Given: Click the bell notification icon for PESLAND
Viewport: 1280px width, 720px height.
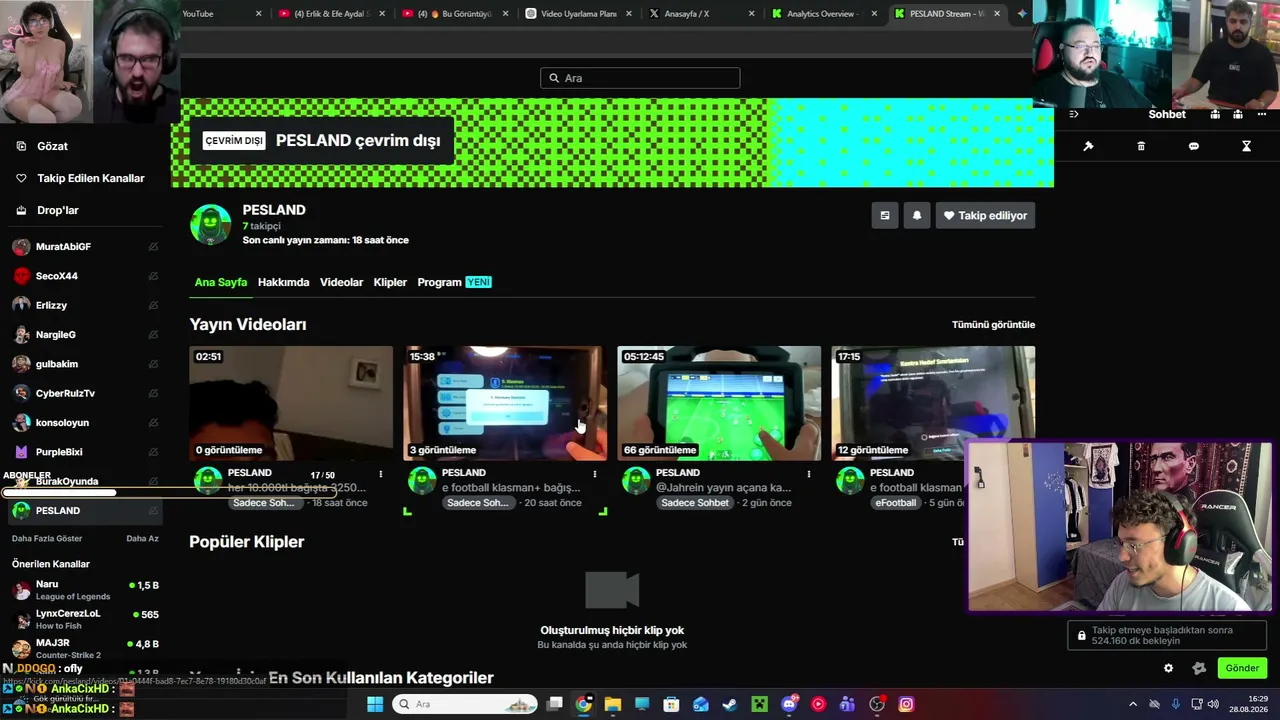Looking at the screenshot, I should [x=916, y=215].
